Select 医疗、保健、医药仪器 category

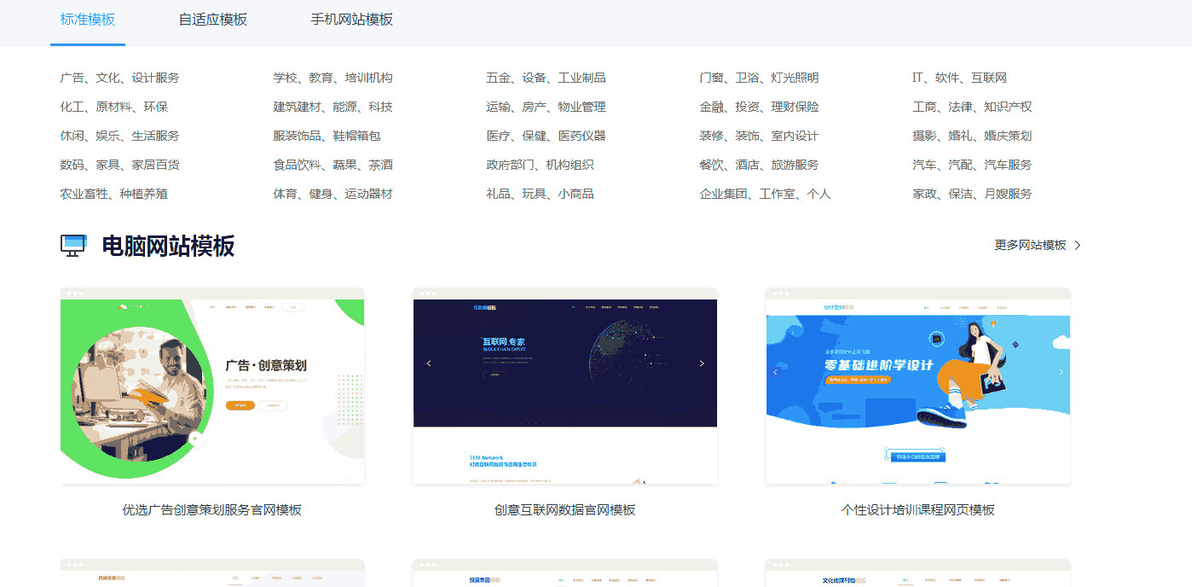[546, 135]
